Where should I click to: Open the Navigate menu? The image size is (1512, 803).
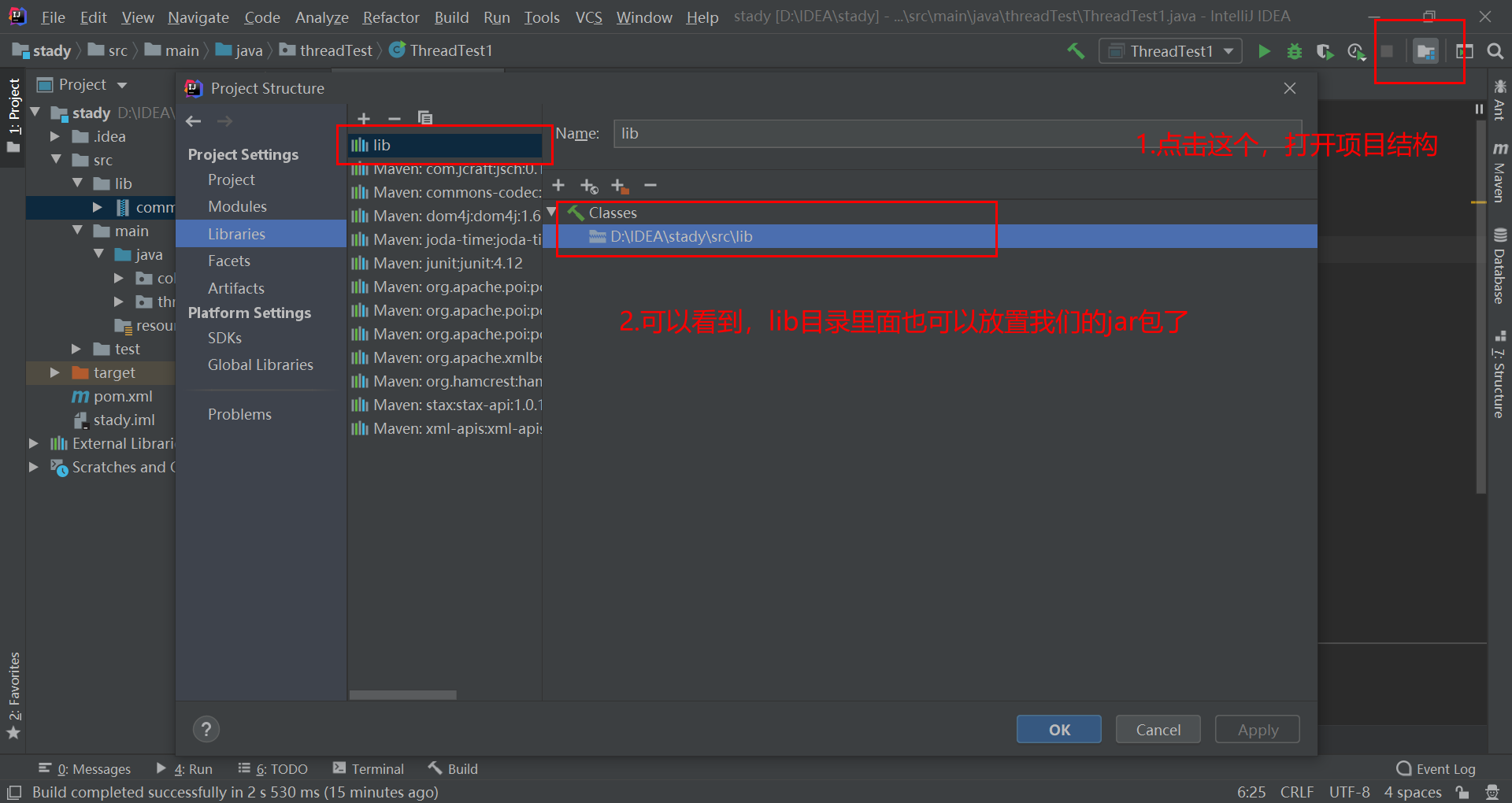[x=198, y=17]
